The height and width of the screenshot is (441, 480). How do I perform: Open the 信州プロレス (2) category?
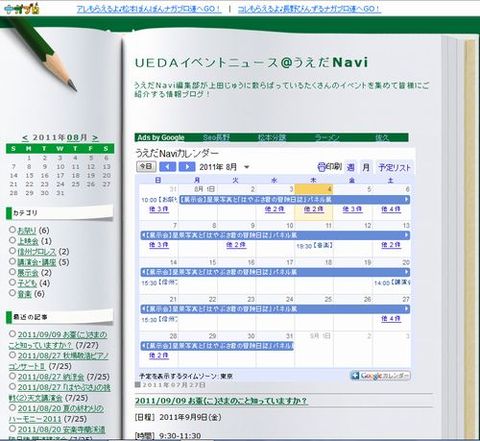click(x=37, y=252)
